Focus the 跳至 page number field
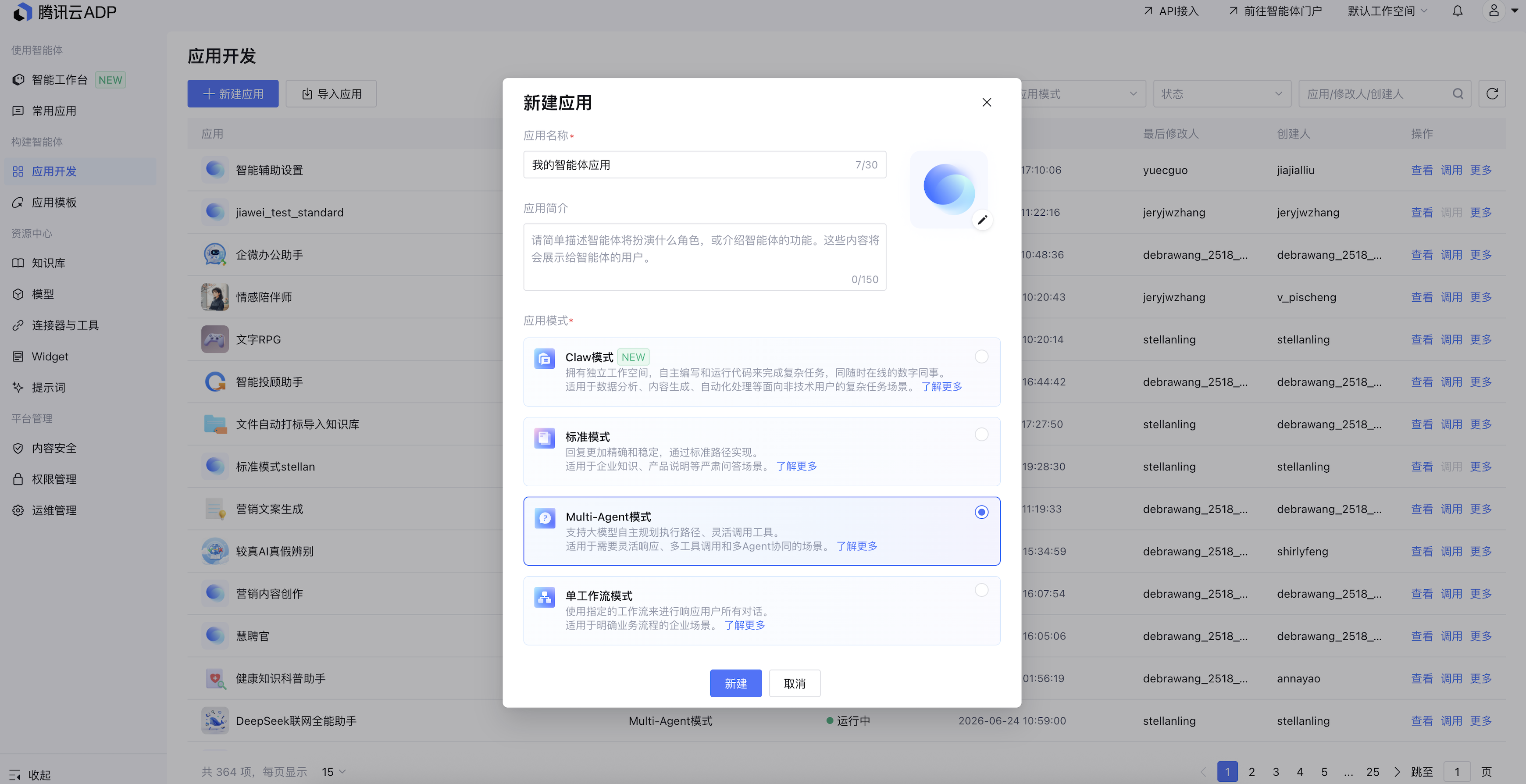This screenshot has width=1526, height=784. point(1457,772)
